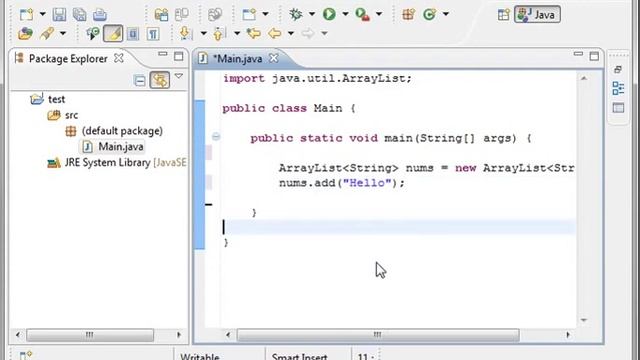Click the Smart Insert status entry
Screen dimensions: 640x360
click(299, 356)
